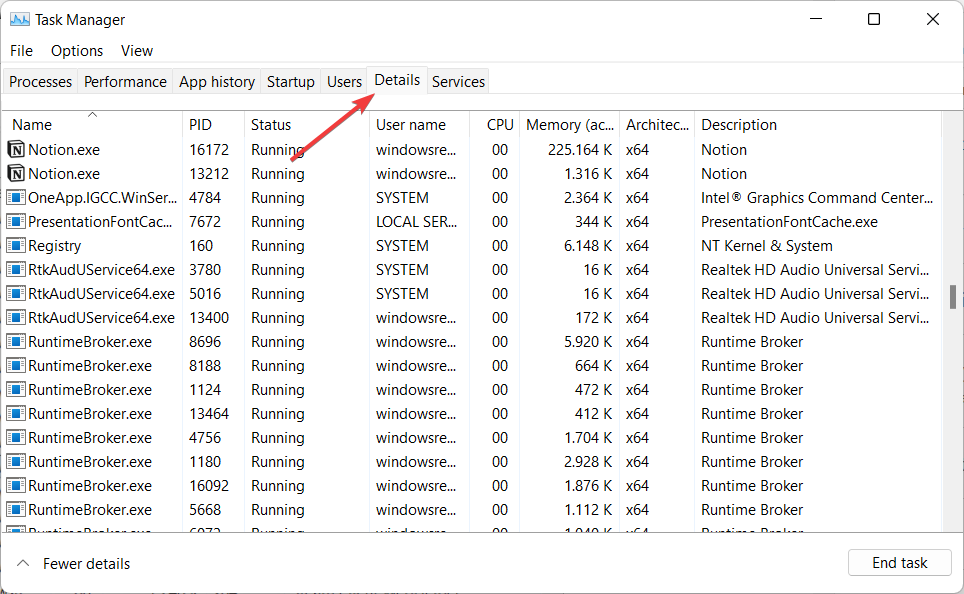Click the PresentationFontCache.exe description cell
Screen dimensions: 964x594
[x=789, y=221]
